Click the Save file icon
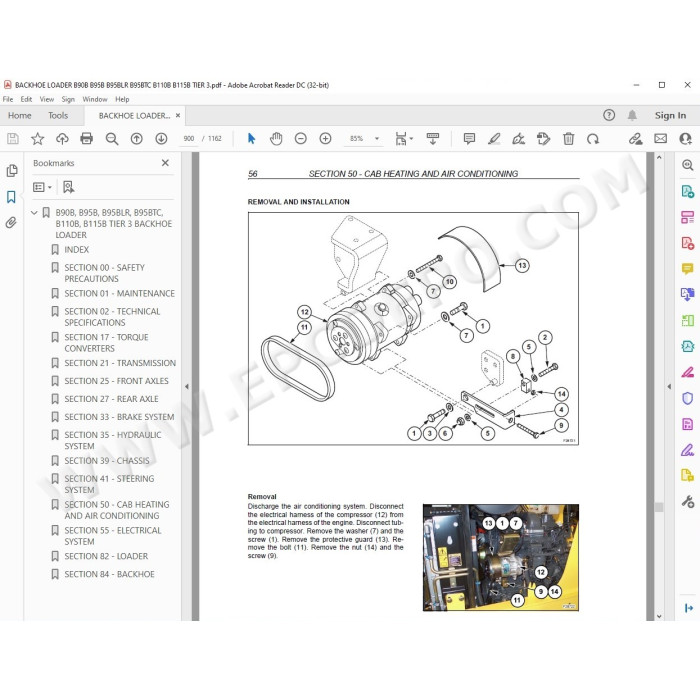 [x=13, y=139]
